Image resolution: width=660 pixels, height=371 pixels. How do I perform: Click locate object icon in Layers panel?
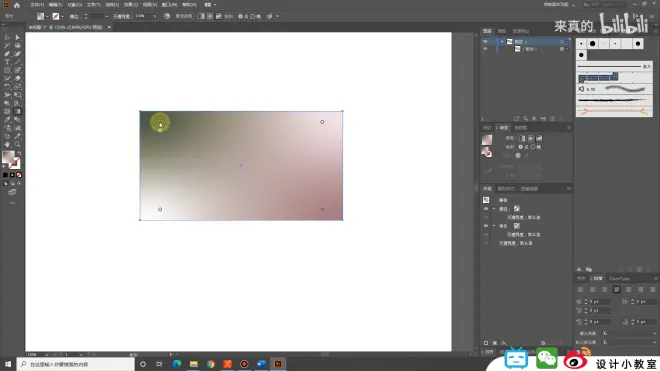pos(525,119)
